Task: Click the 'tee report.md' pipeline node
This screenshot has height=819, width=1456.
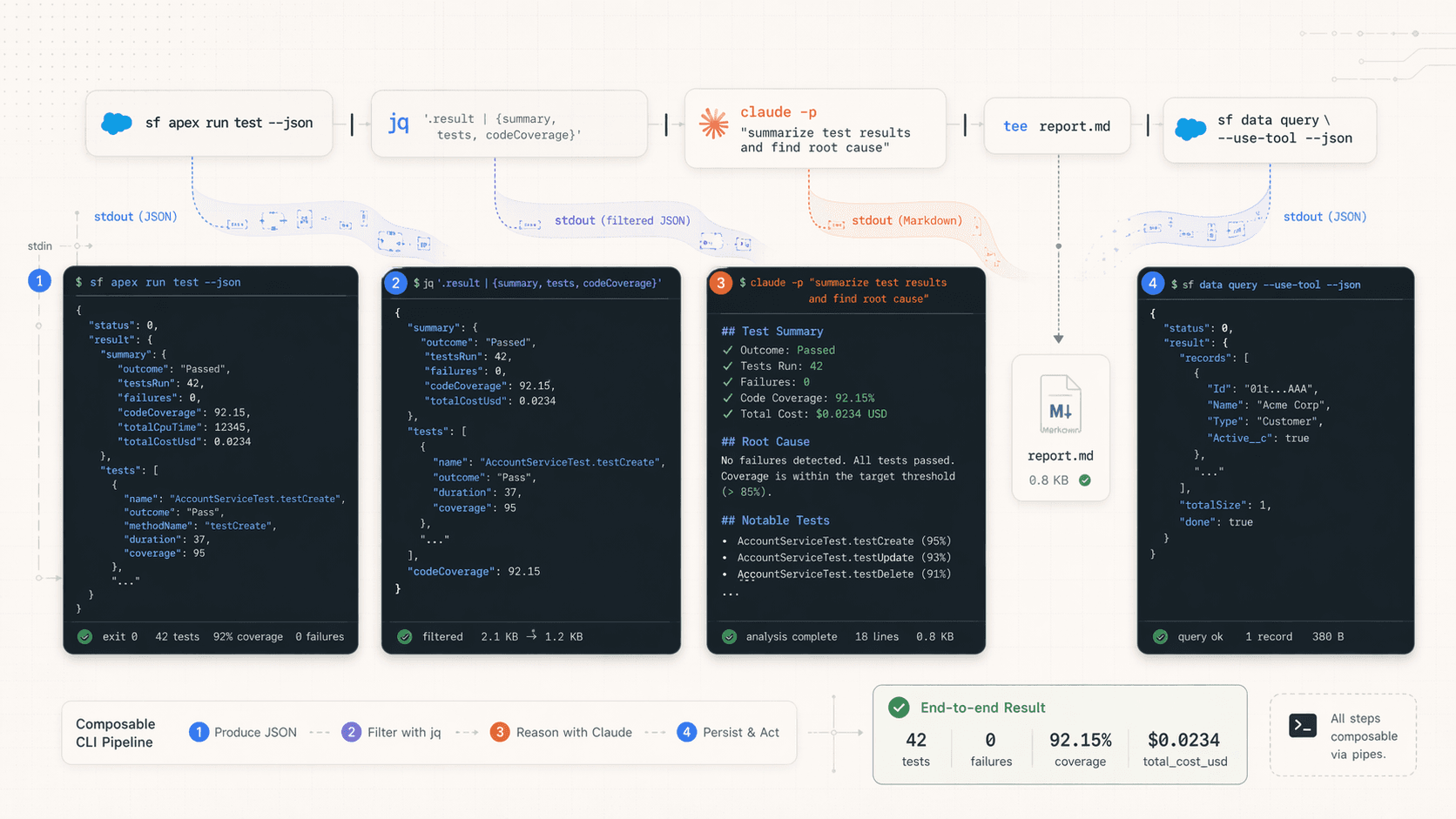Action: pos(1056,125)
